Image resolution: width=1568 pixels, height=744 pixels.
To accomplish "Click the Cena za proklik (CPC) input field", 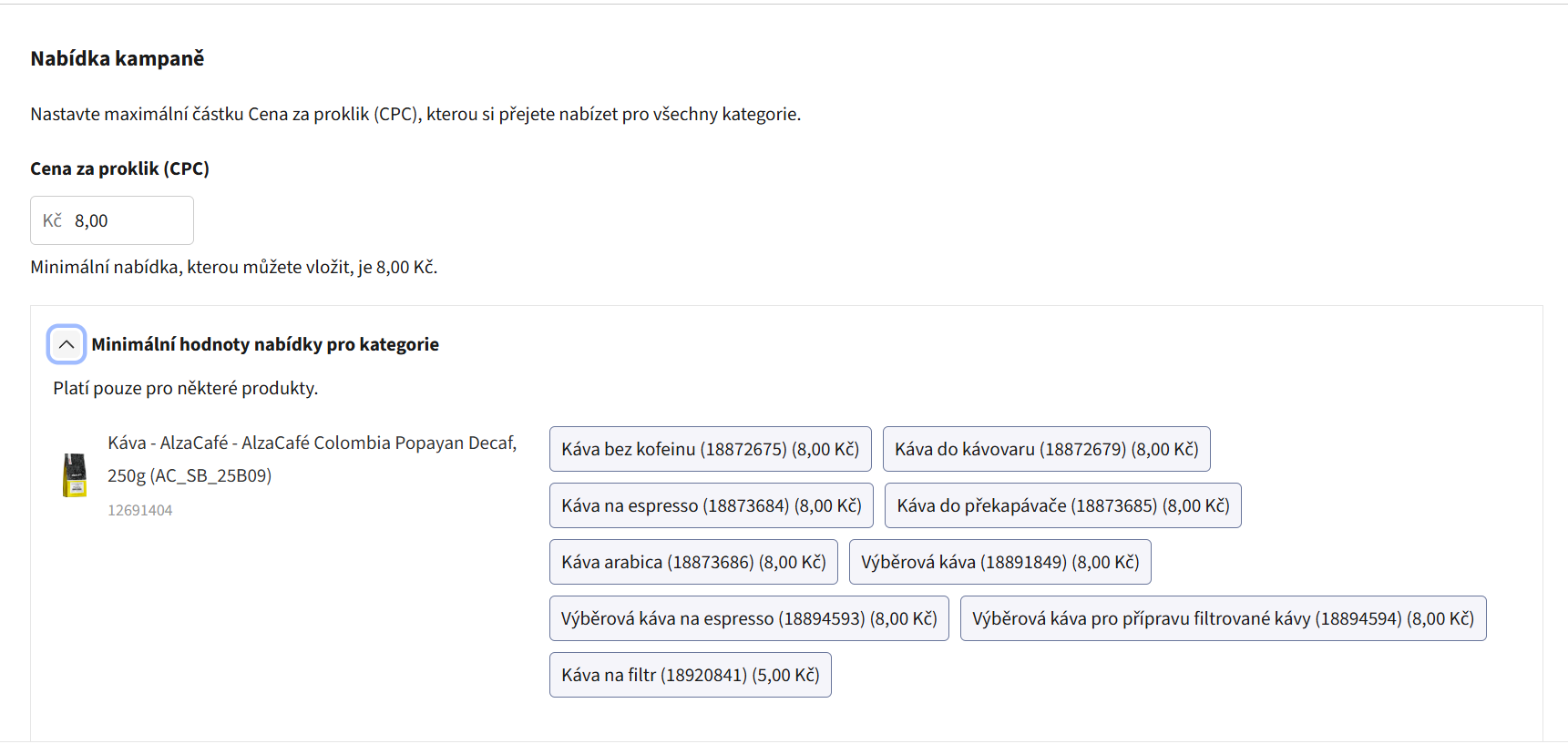I will coord(112,220).
